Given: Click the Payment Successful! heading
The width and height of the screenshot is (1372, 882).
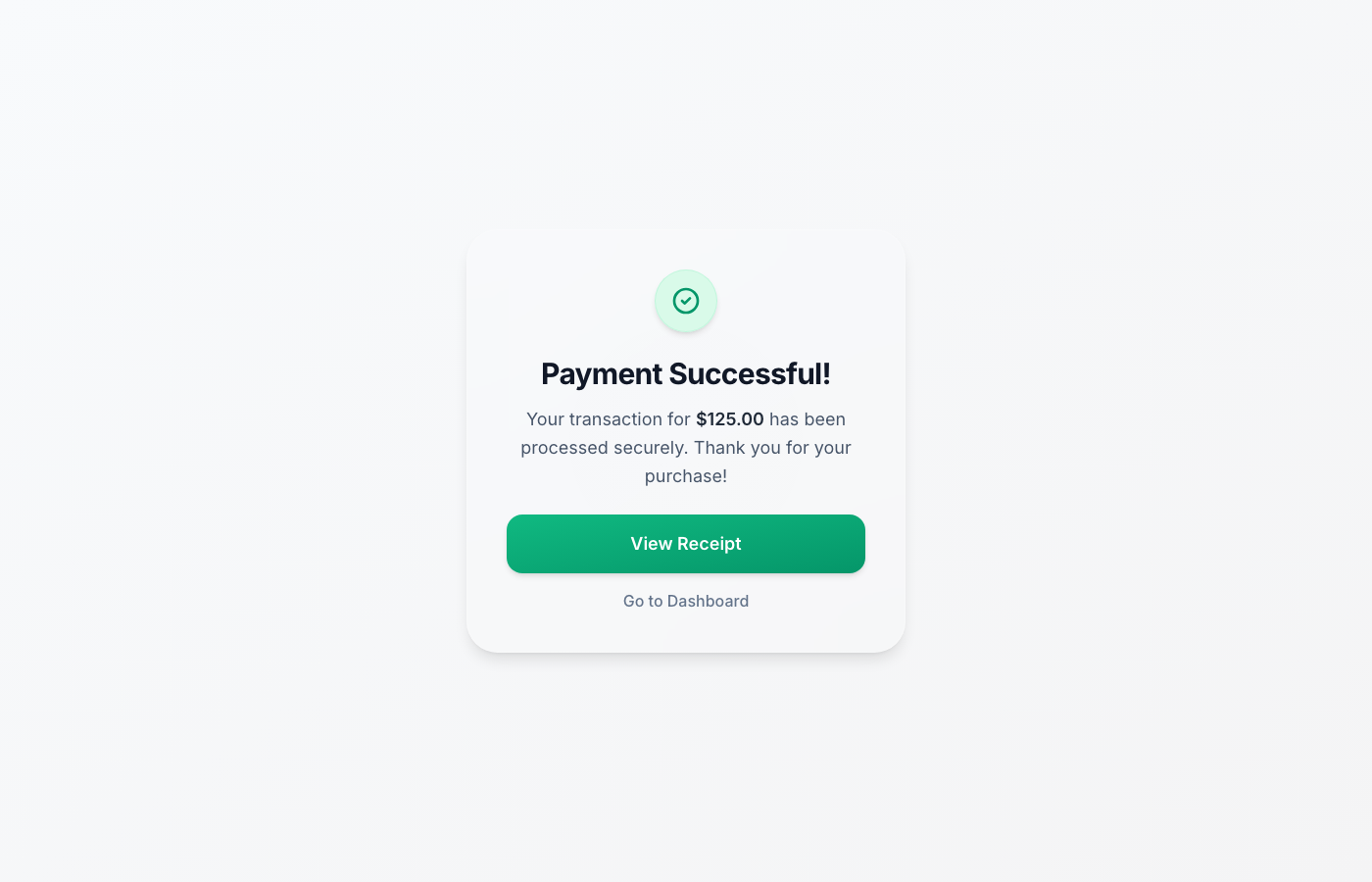Looking at the screenshot, I should click(x=686, y=373).
